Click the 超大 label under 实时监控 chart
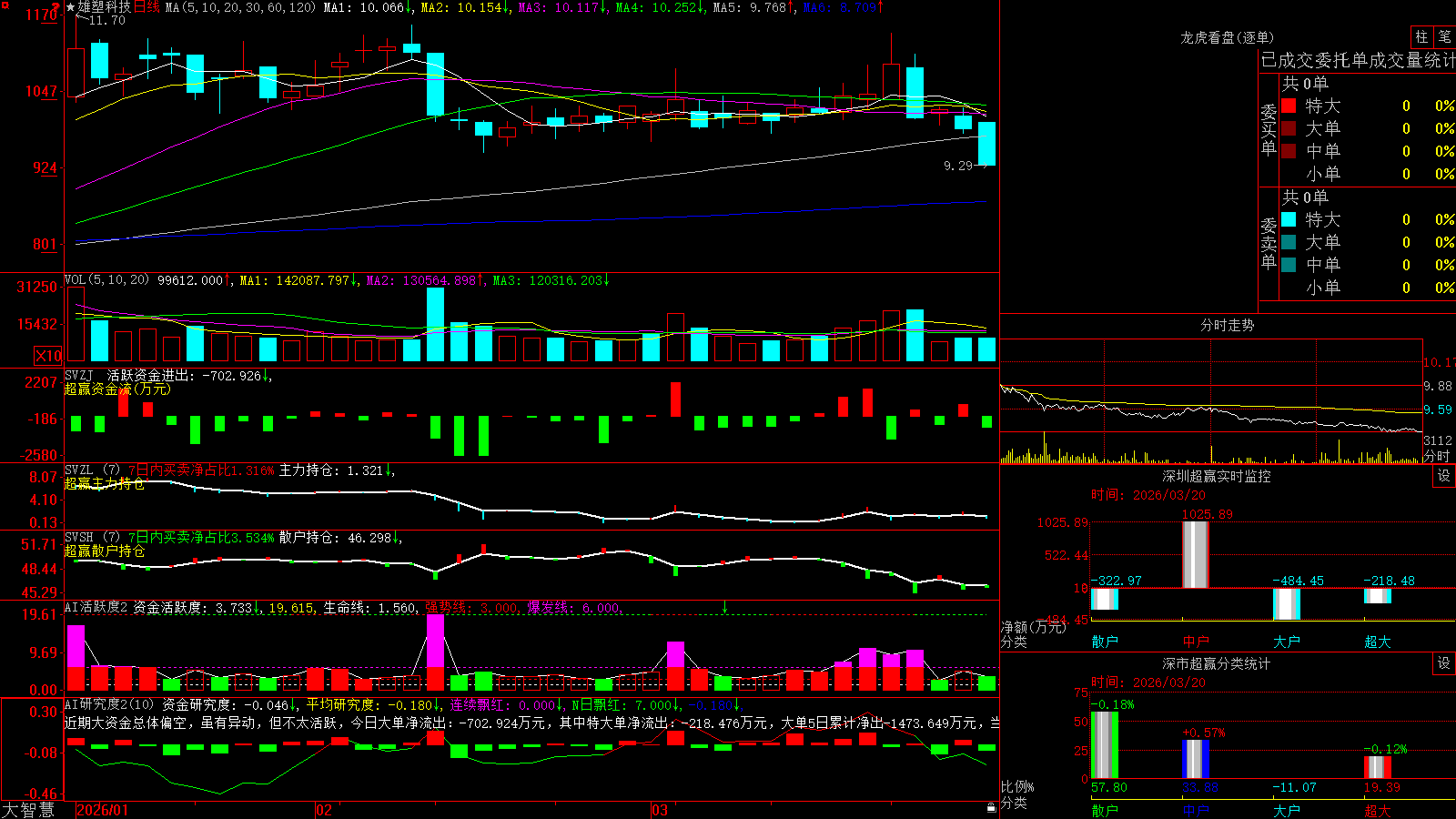 point(1378,642)
